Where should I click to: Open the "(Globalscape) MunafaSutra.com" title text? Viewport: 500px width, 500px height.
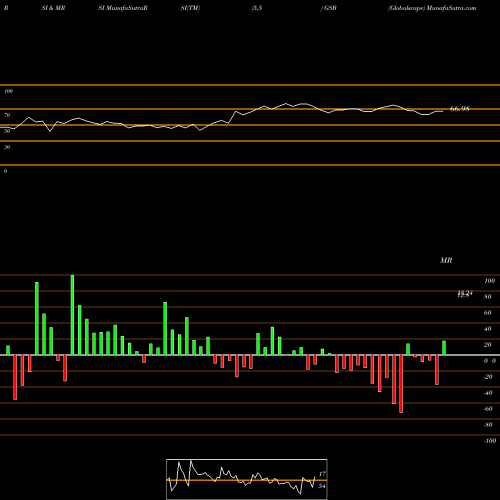click(432, 8)
